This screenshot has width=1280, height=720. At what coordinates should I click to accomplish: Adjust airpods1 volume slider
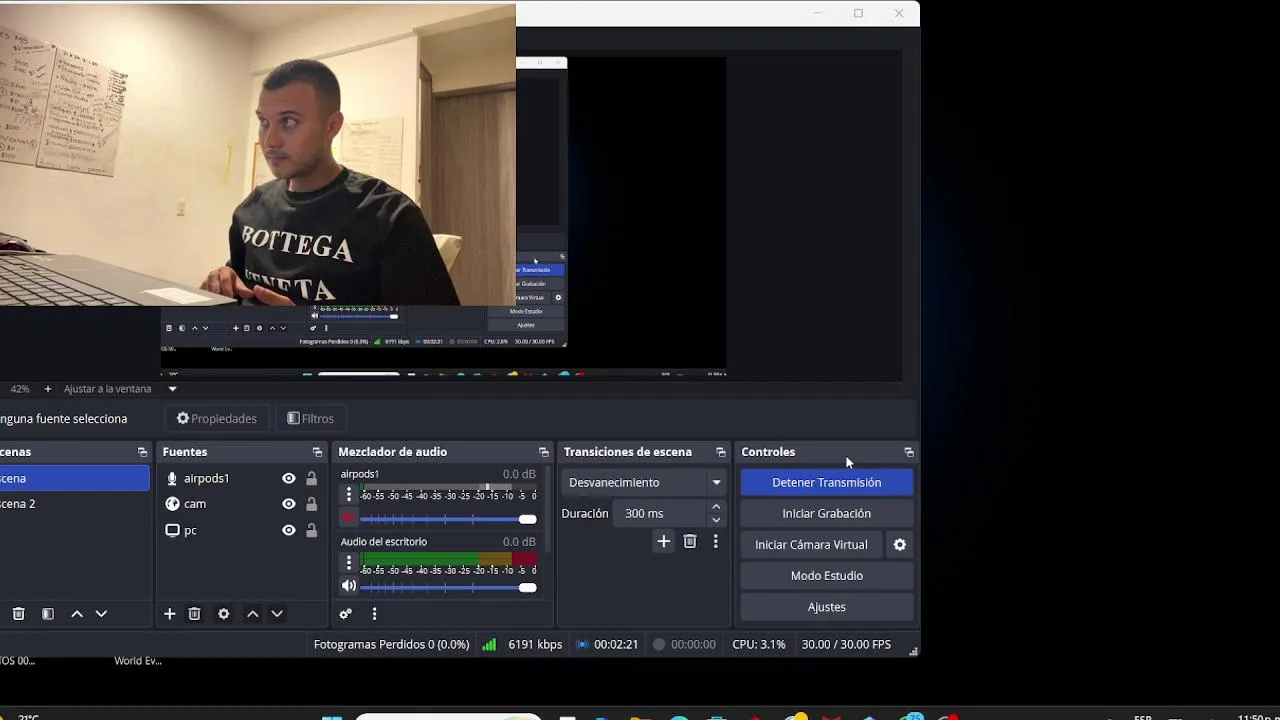click(448, 519)
